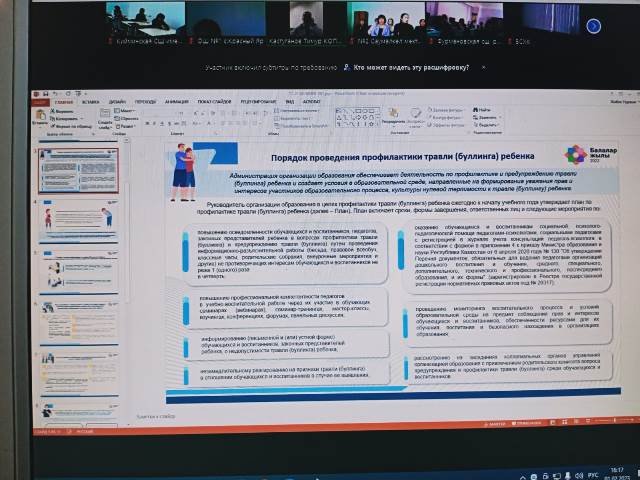Image resolution: width=640 pixels, height=480 pixels.
Task: Open Select (Выделить) dropdown
Action: pyautogui.click(x=486, y=124)
